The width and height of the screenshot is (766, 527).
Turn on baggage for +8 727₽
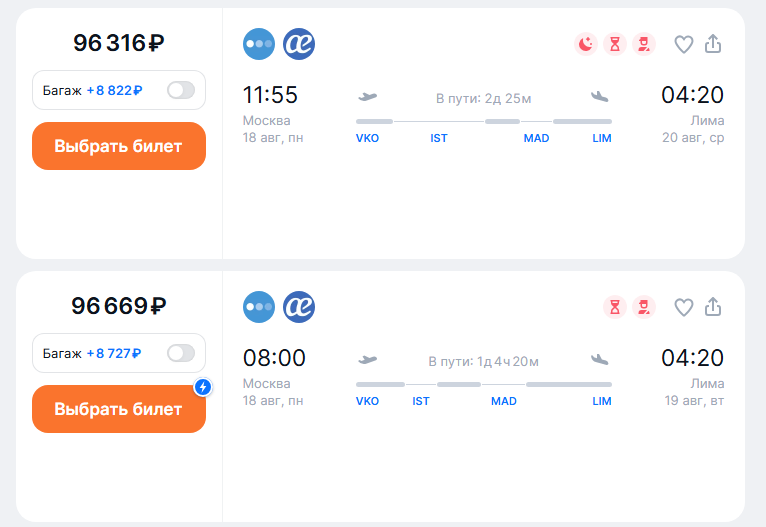pyautogui.click(x=181, y=353)
